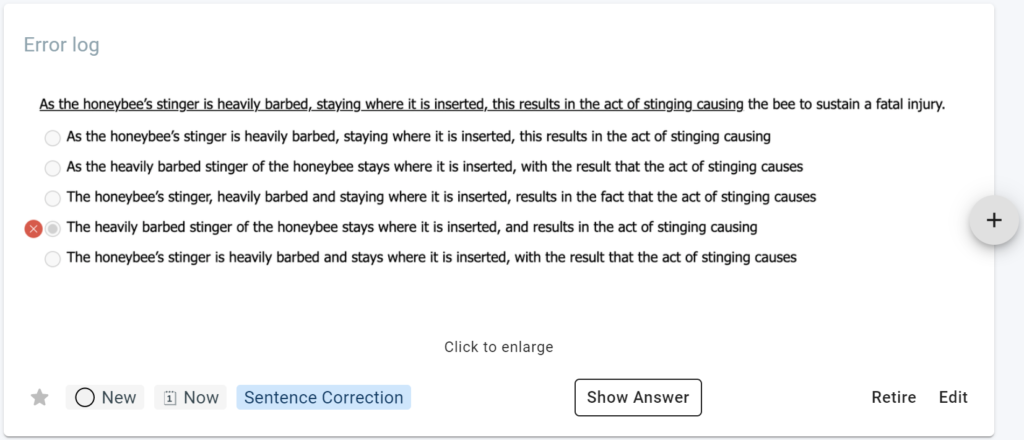Click the star favorite icon
Viewport: 1024px width, 440px height.
click(x=40, y=398)
